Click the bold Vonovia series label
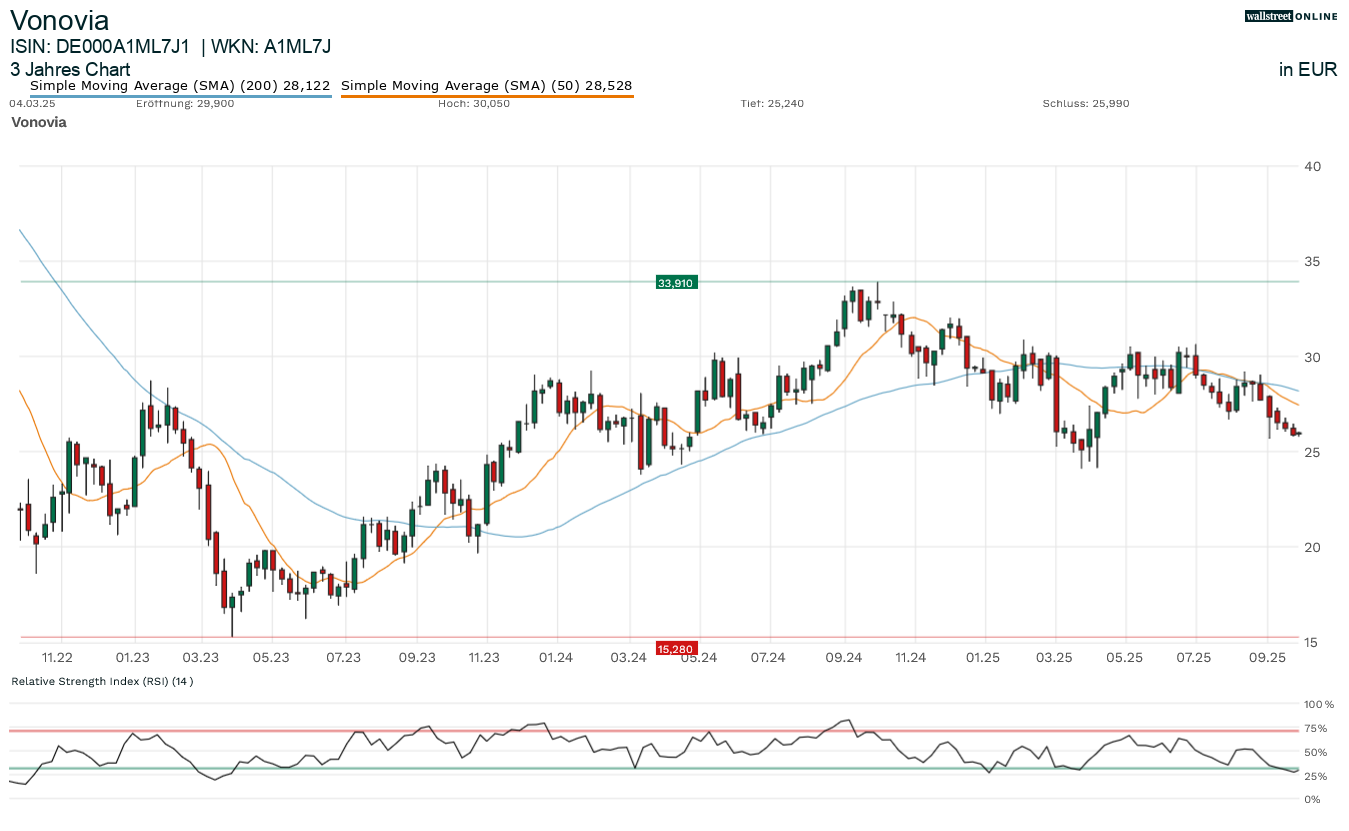 pos(39,122)
